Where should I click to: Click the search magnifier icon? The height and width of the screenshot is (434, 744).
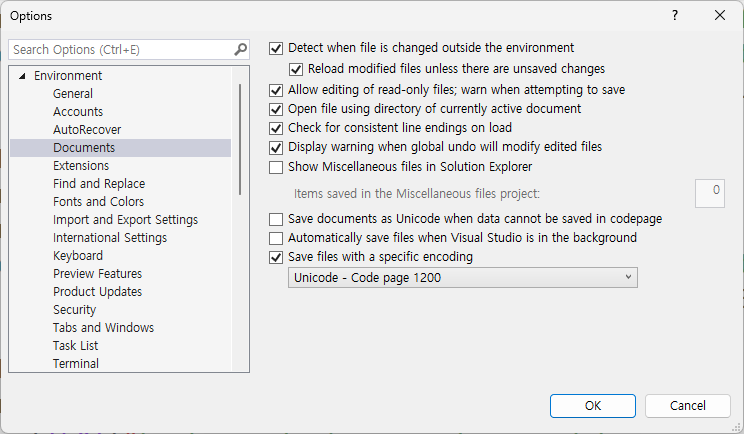[x=240, y=49]
